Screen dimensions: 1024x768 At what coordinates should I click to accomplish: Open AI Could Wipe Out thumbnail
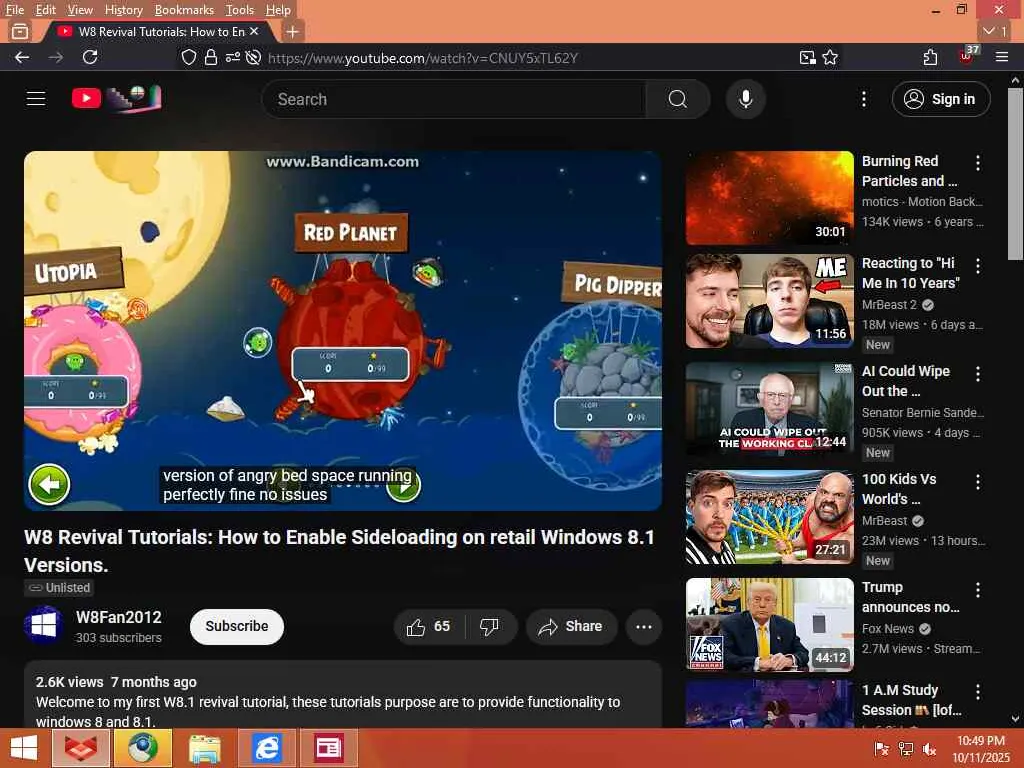[x=769, y=409]
